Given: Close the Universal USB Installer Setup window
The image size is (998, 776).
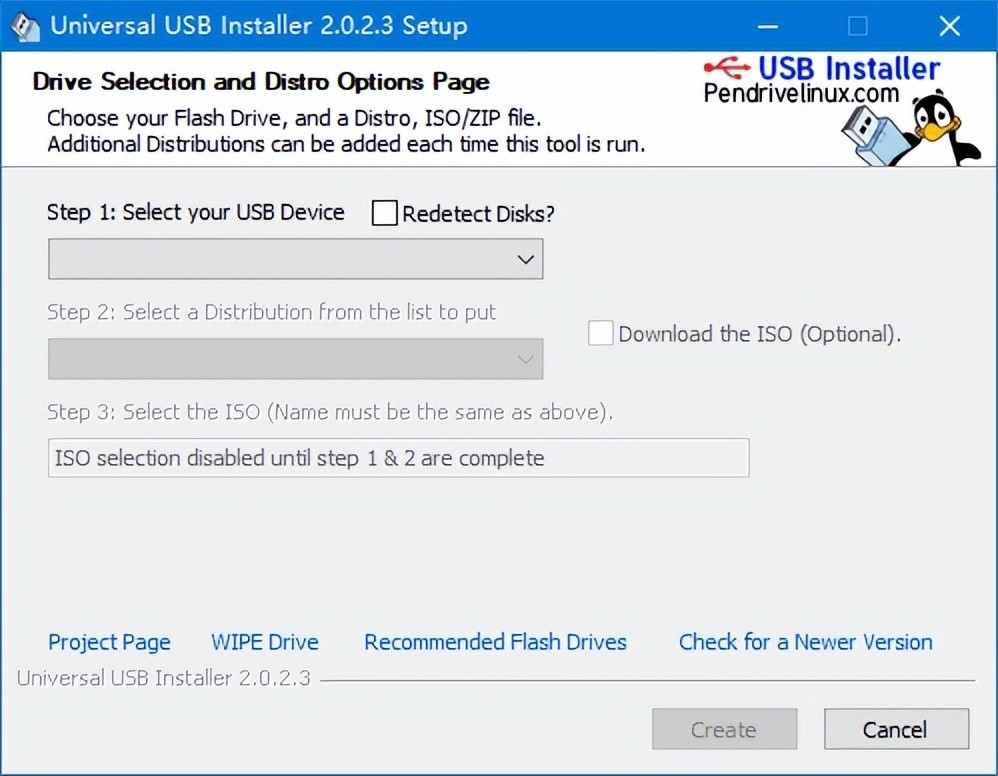Looking at the screenshot, I should 950,26.
